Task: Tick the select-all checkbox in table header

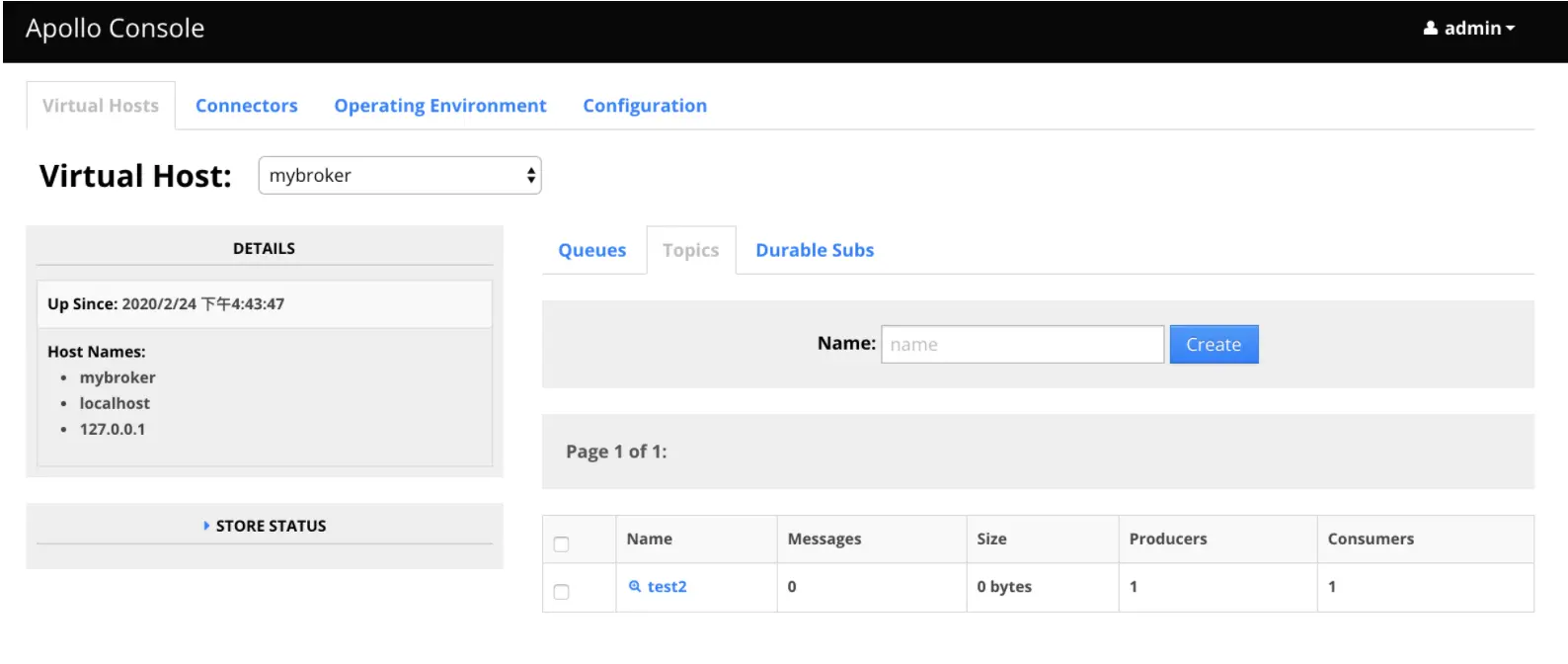Action: pos(562,543)
